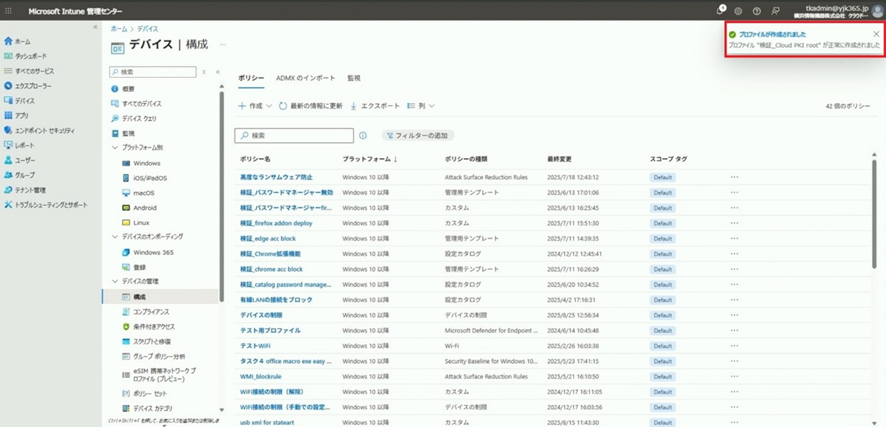Open the app launcher waffle icon
Screen dimensions: 886x427
pyautogui.click(x=9, y=10)
